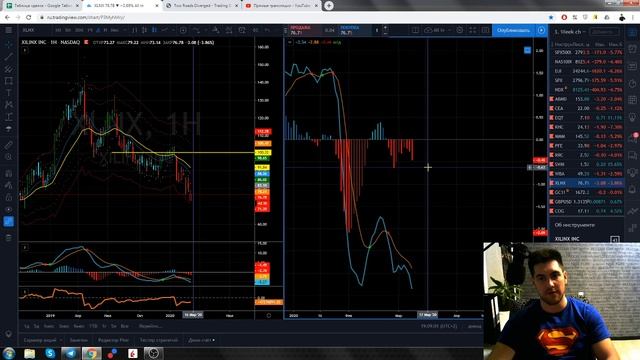Screen dimensions: 640x360
Task: Open OBS Studio from the taskbar
Action: tap(153, 353)
